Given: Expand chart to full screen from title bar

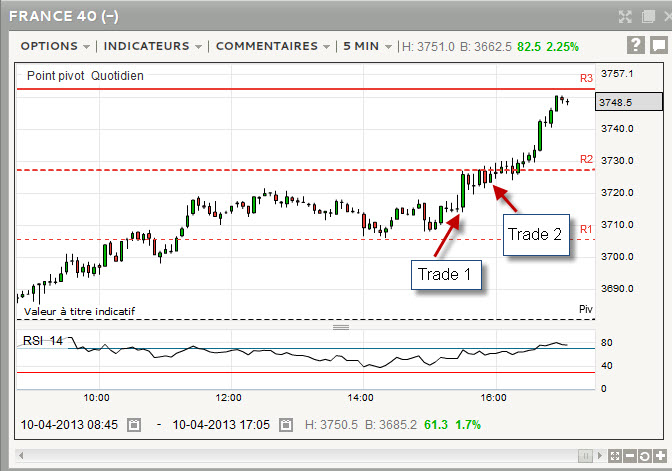Looking at the screenshot, I should coord(625,16).
